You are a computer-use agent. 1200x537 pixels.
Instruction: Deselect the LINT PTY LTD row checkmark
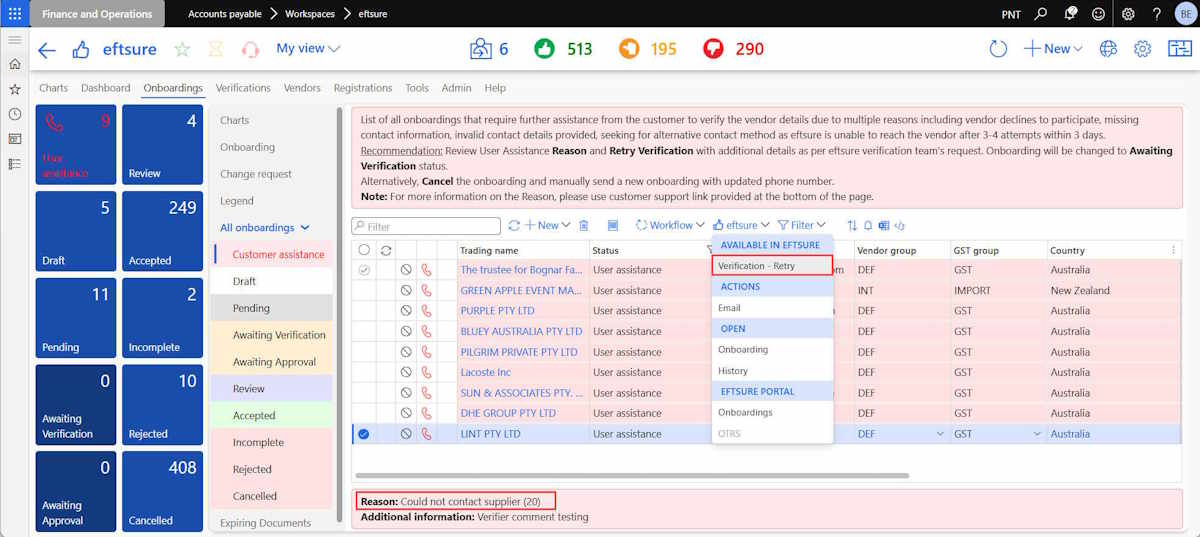(x=364, y=434)
